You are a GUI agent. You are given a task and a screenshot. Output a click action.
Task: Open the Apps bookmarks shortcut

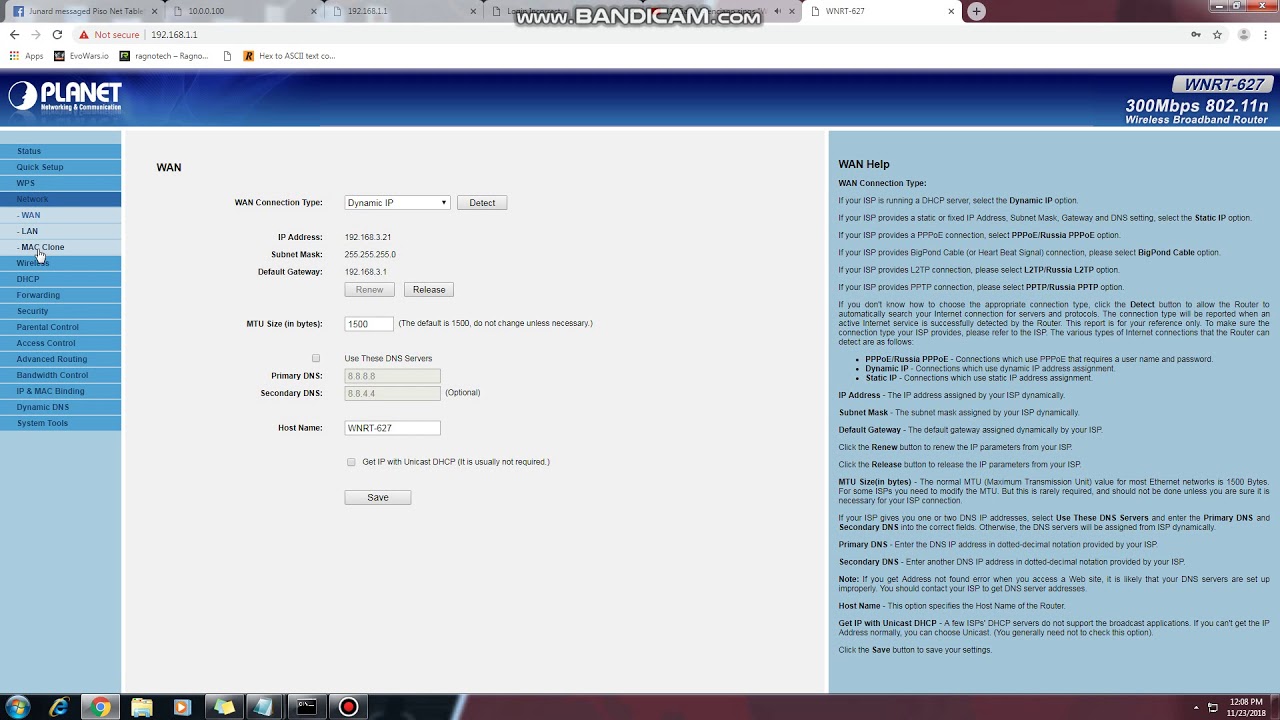point(27,56)
